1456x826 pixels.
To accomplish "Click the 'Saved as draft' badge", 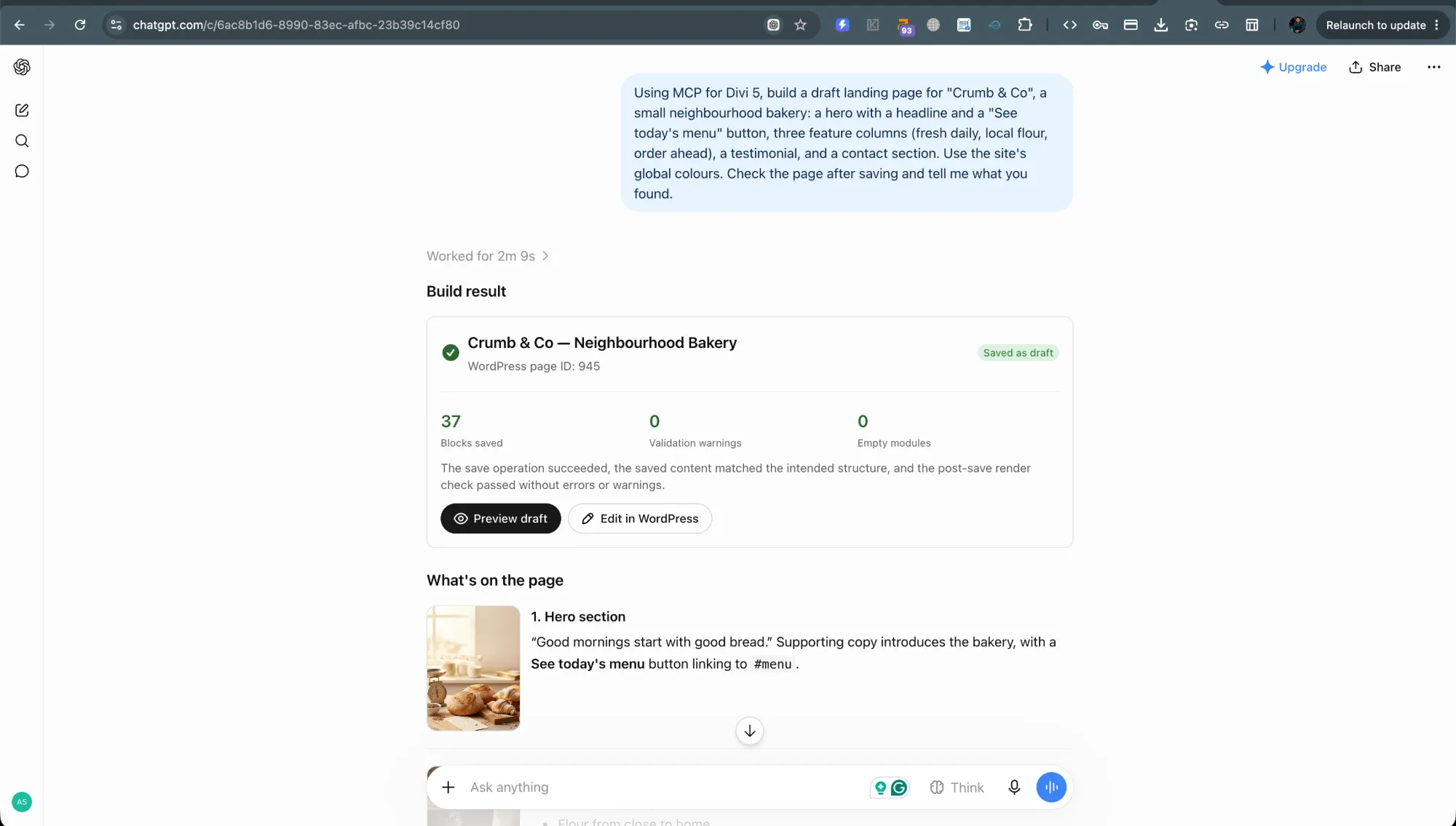I will pos(1018,353).
